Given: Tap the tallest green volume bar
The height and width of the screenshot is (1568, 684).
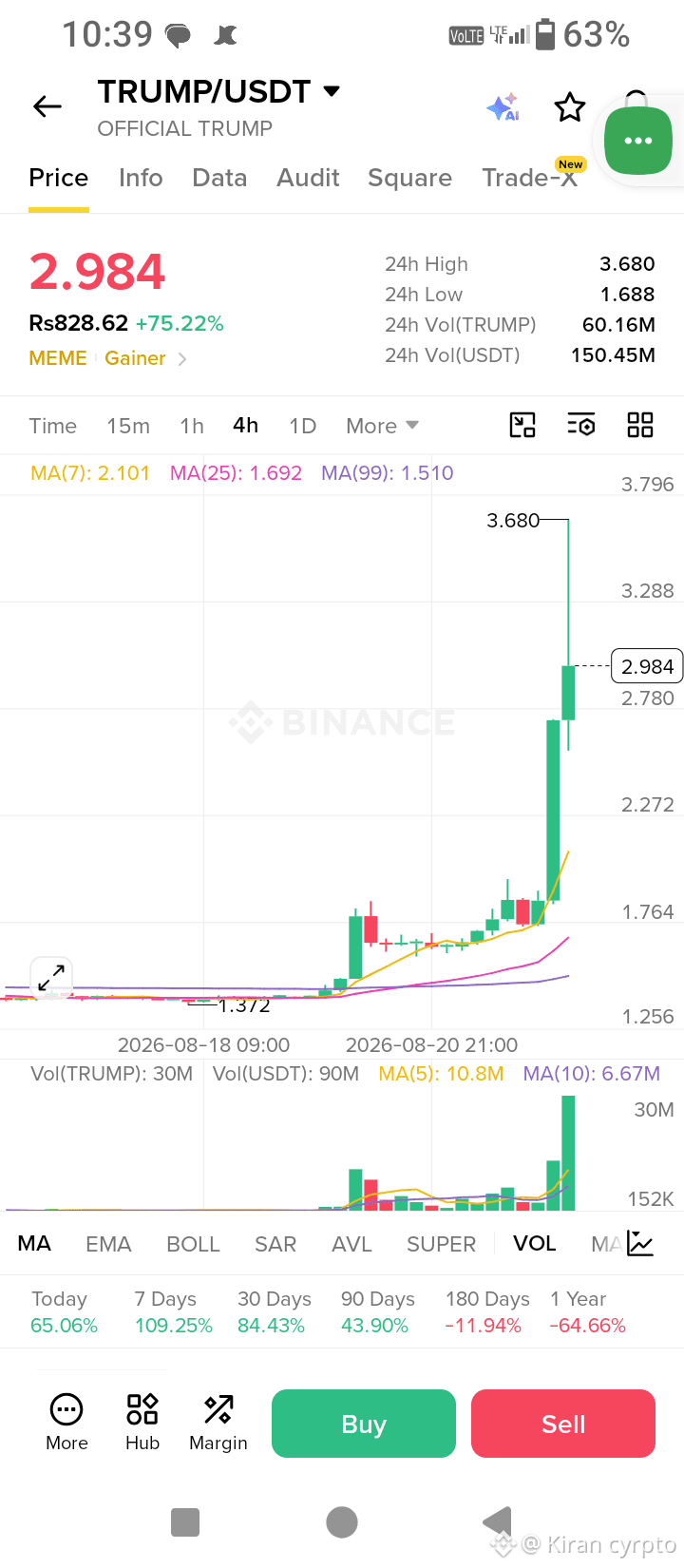Looking at the screenshot, I should click(568, 1153).
